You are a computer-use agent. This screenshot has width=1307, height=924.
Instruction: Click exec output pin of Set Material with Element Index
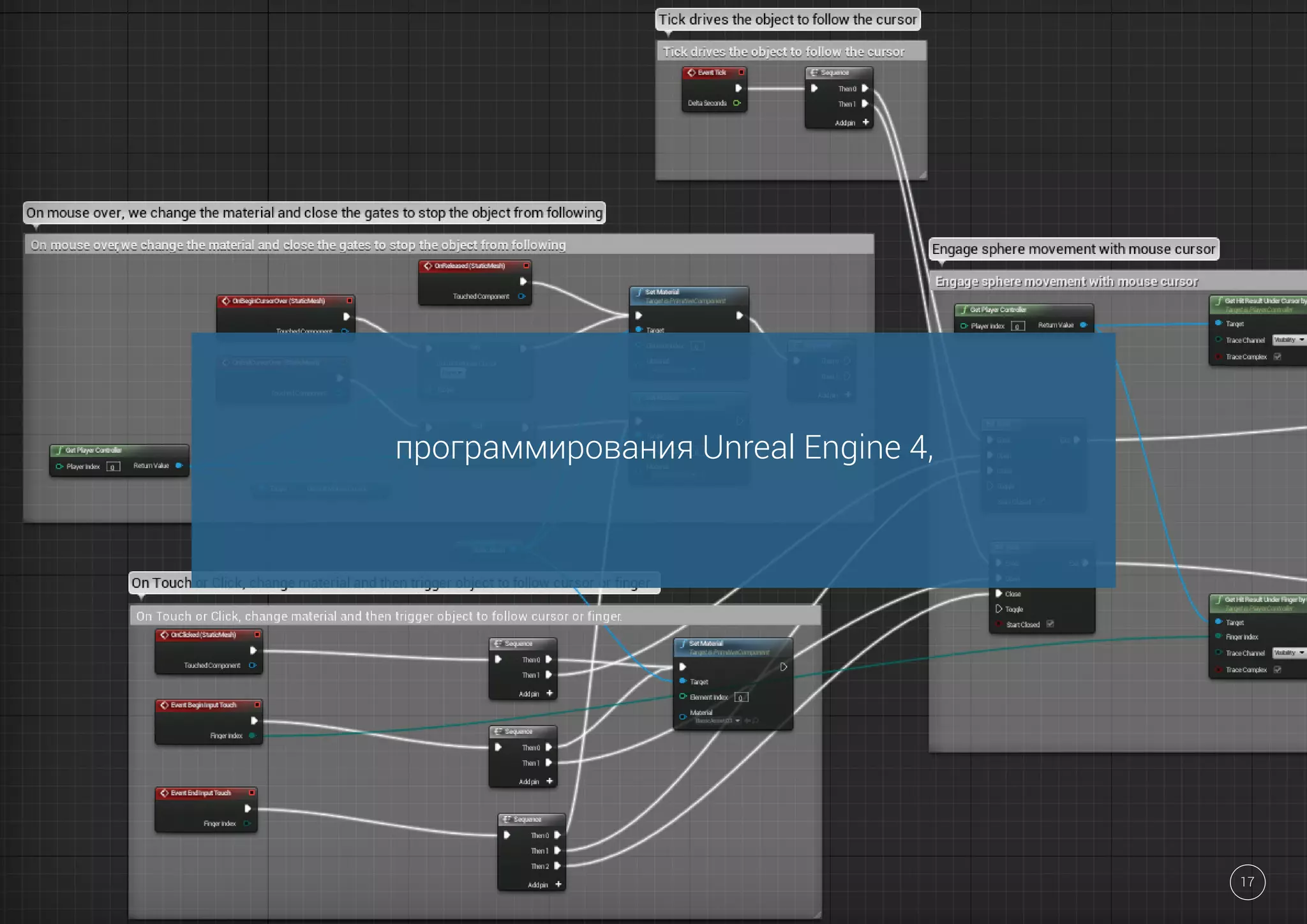pos(784,667)
